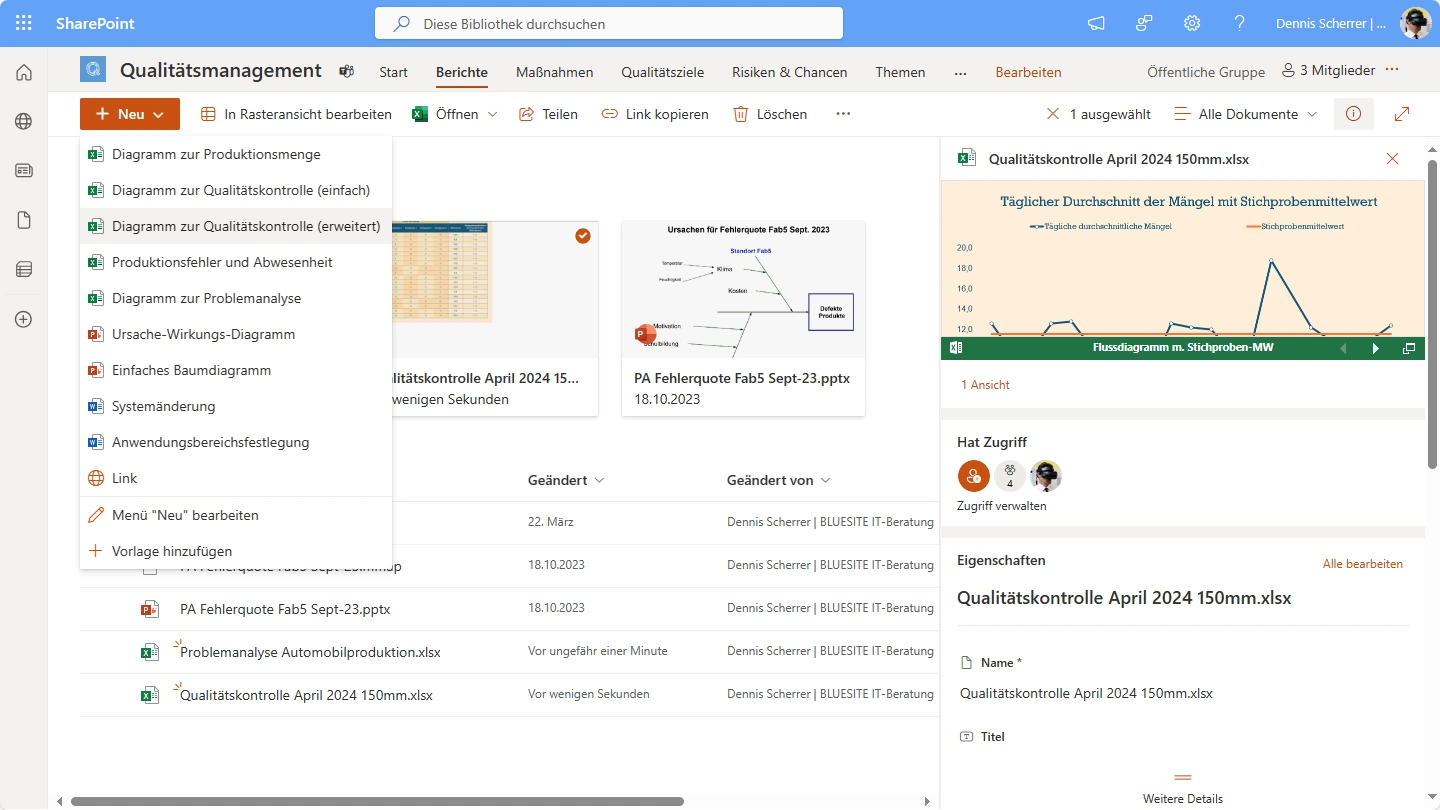Switch to the Maßnahmen navigation tab
Screen dimensions: 1440x810
(554, 72)
